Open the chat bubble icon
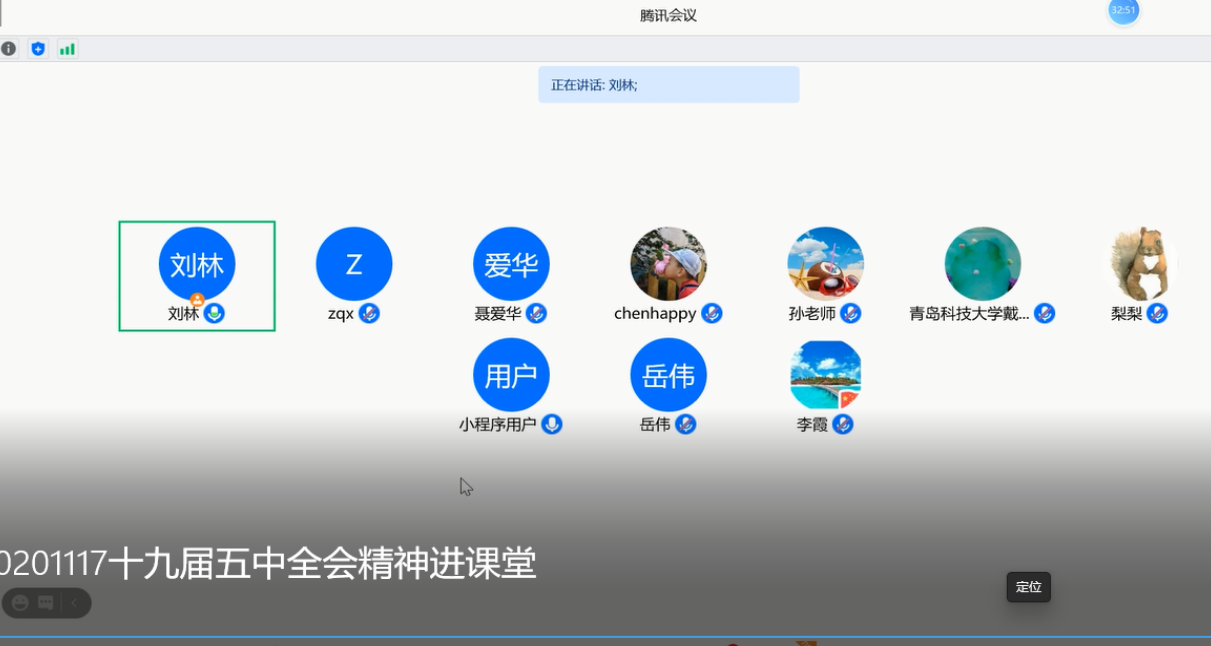The image size is (1211, 646). (x=46, y=603)
